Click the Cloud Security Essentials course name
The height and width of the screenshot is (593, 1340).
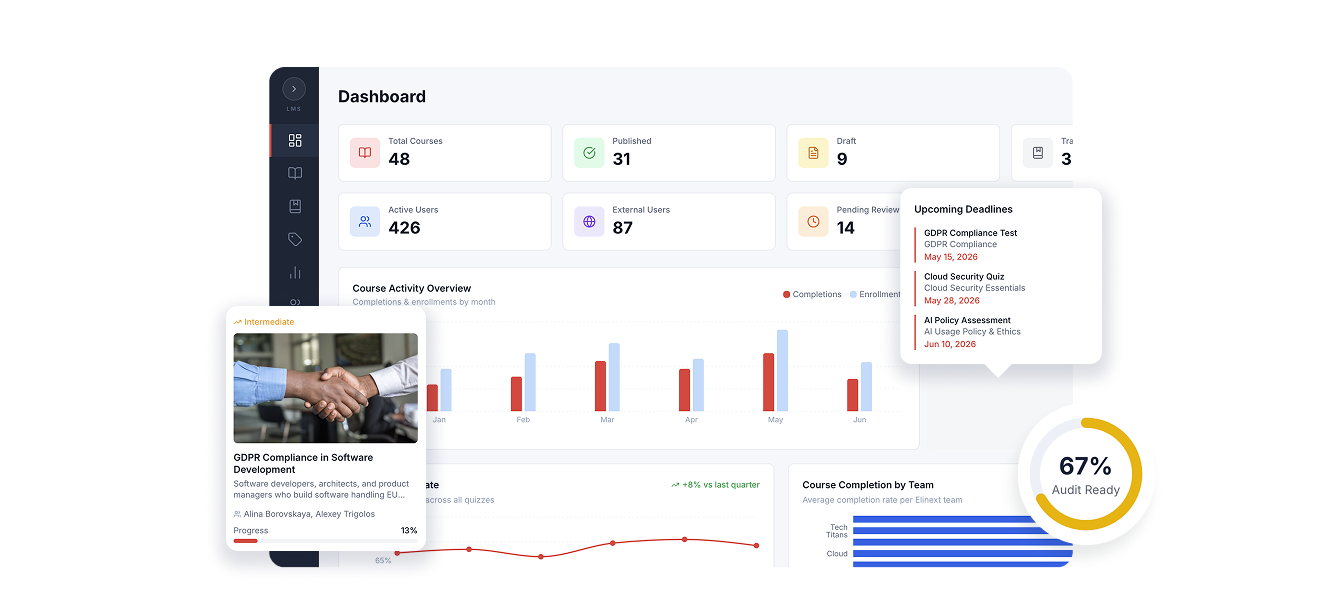coord(975,288)
